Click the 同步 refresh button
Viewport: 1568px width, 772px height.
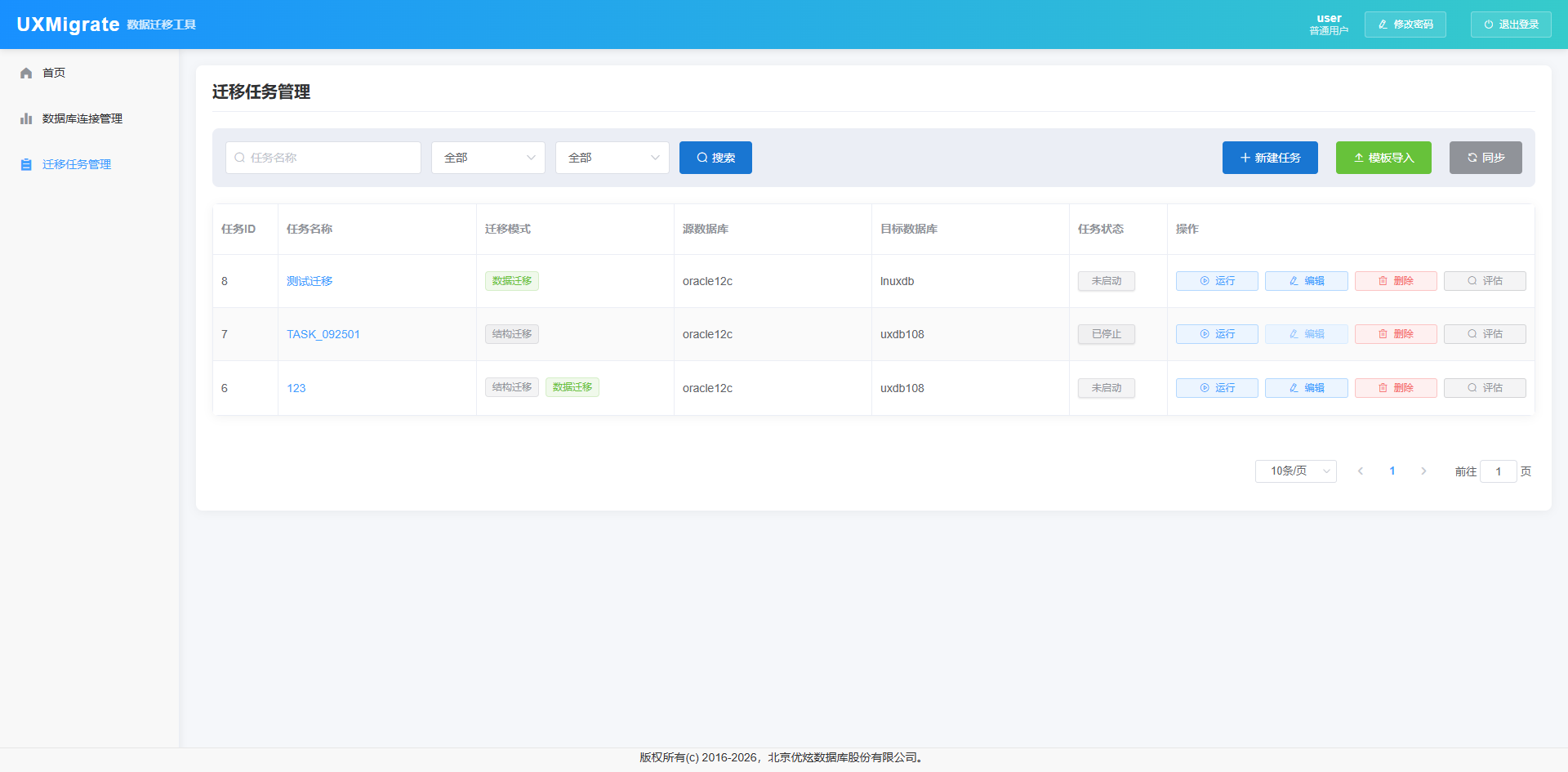[x=1485, y=158]
